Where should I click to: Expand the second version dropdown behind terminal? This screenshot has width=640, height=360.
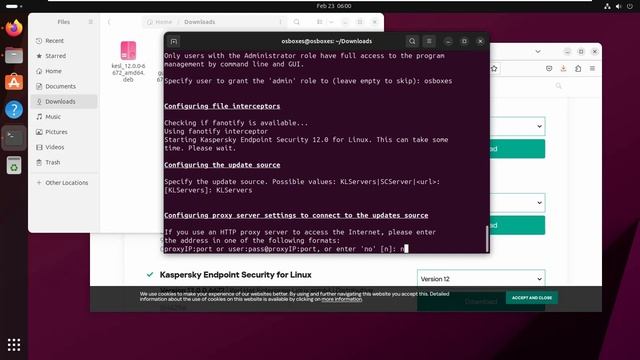tap(539, 203)
